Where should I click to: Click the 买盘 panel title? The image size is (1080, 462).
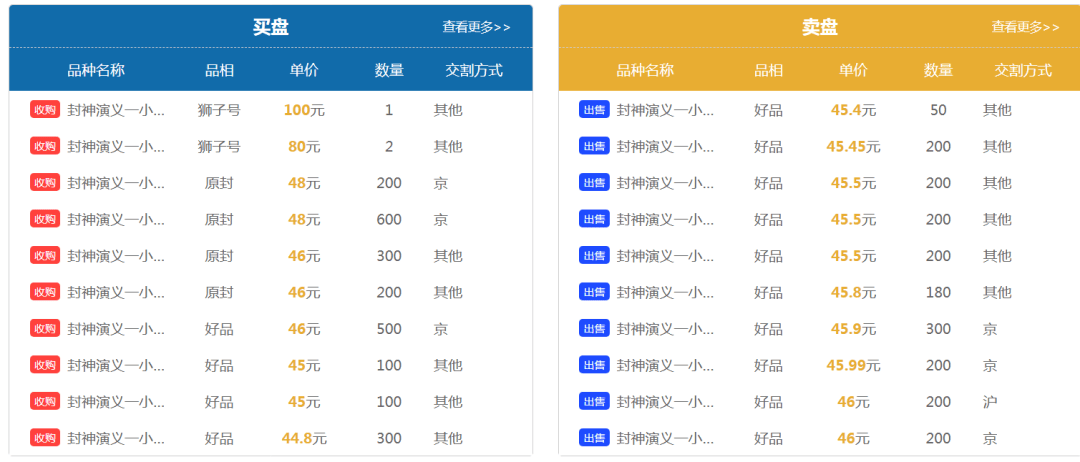[271, 27]
